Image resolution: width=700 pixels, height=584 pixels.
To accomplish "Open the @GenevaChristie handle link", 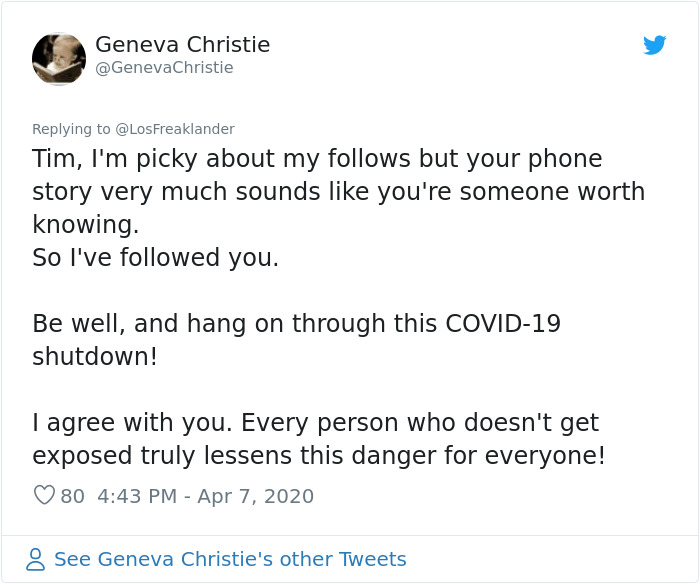I will point(164,68).
